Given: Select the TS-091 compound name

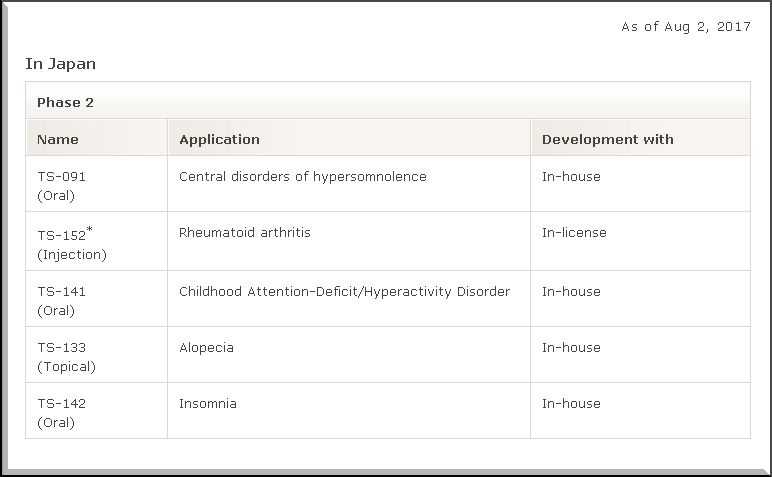Looking at the screenshot, I should (x=61, y=177).
